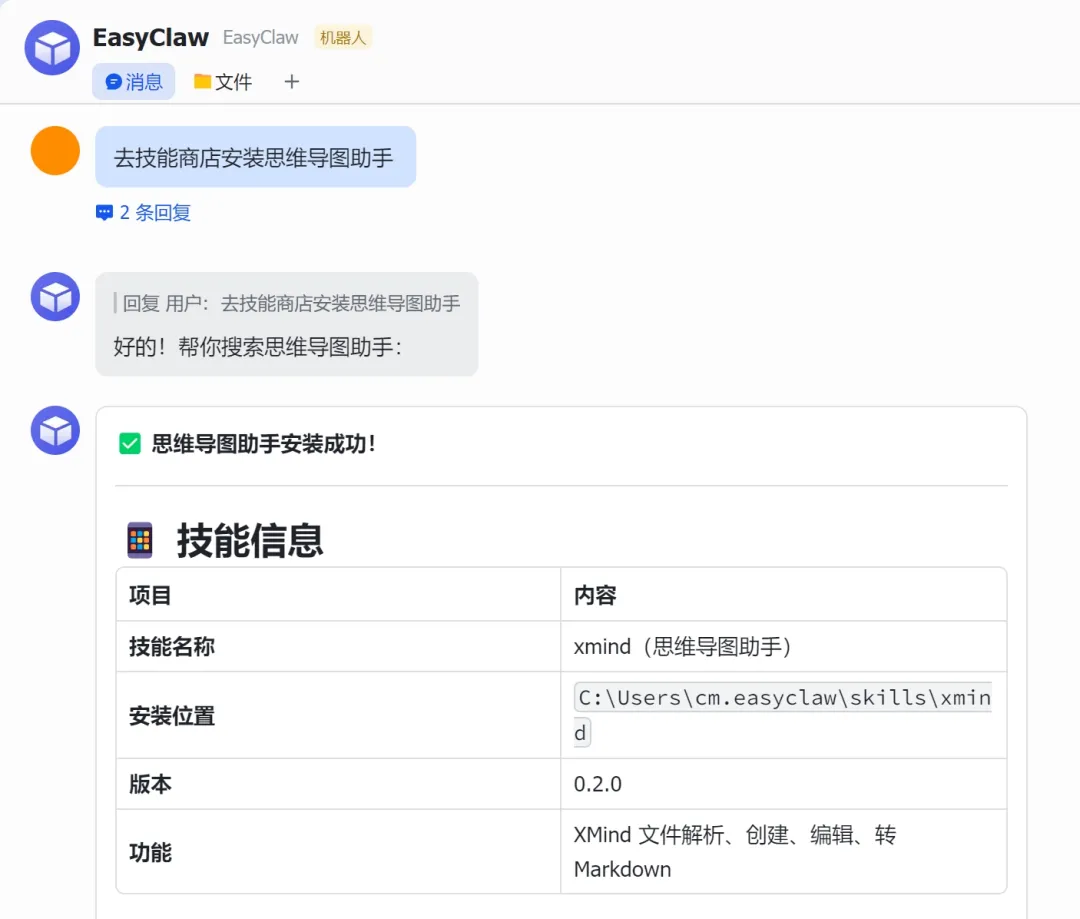
Task: Click the version 0.2.0 cell
Action: tap(598, 784)
